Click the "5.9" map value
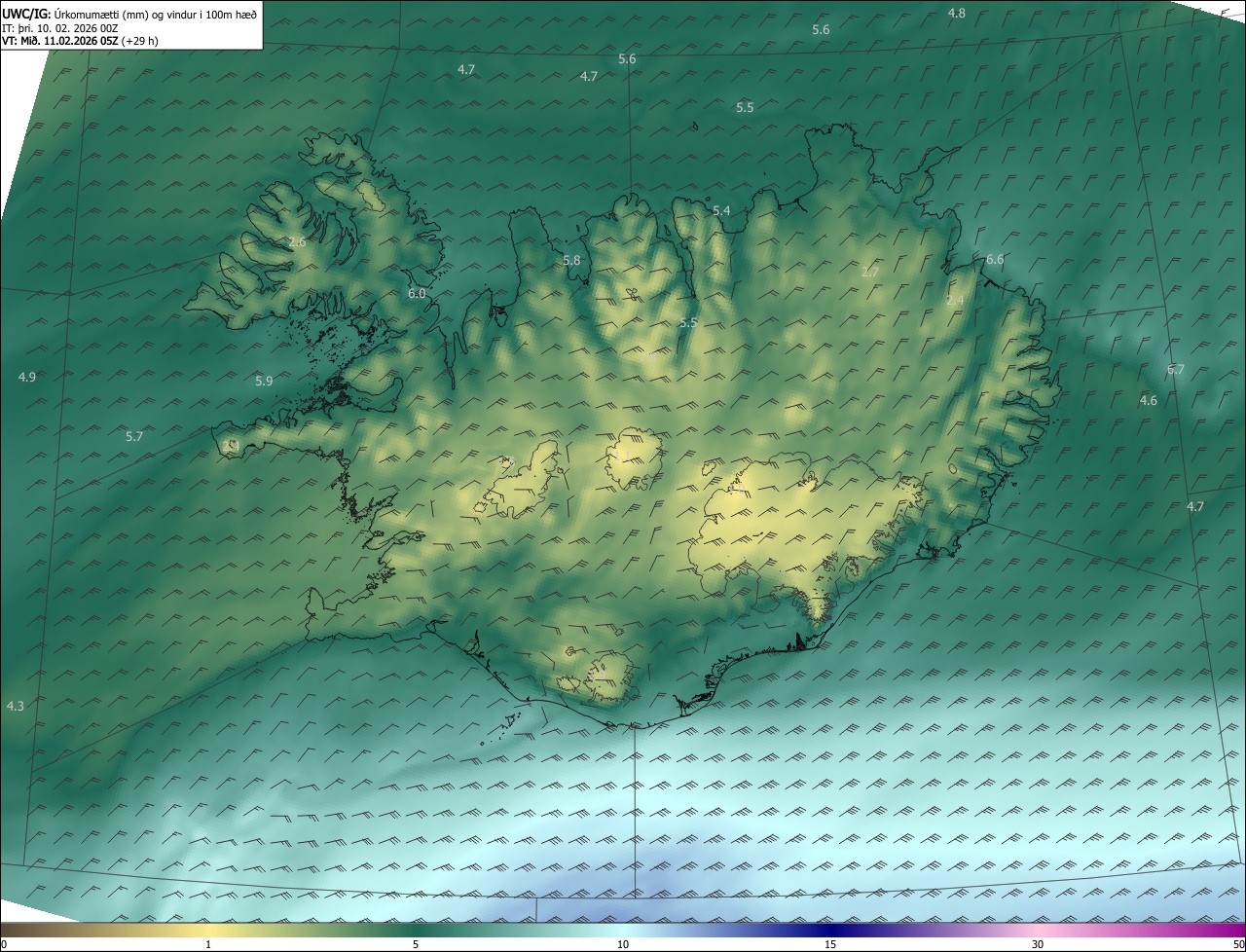 [x=264, y=381]
